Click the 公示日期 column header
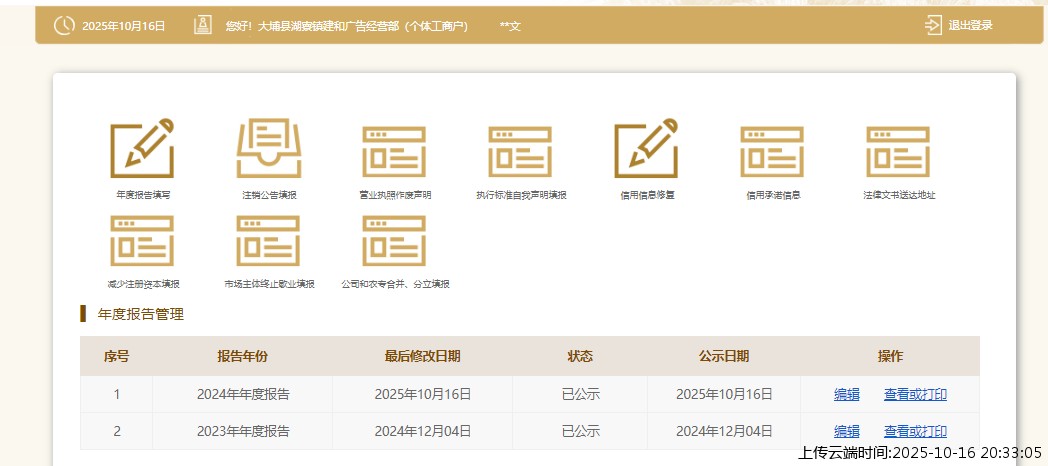Screen dimensions: 1048x466 pyautogui.click(x=724, y=356)
